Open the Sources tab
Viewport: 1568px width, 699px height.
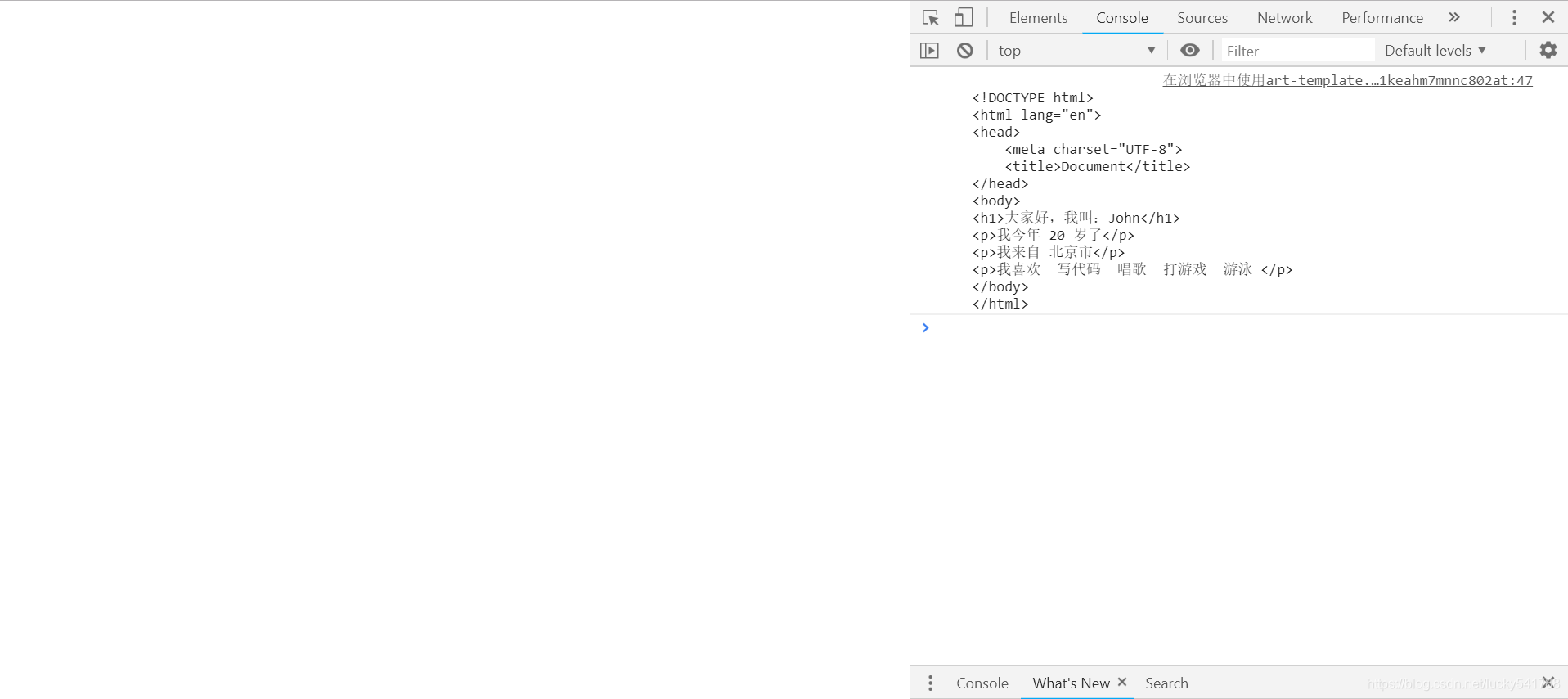pos(1202,18)
